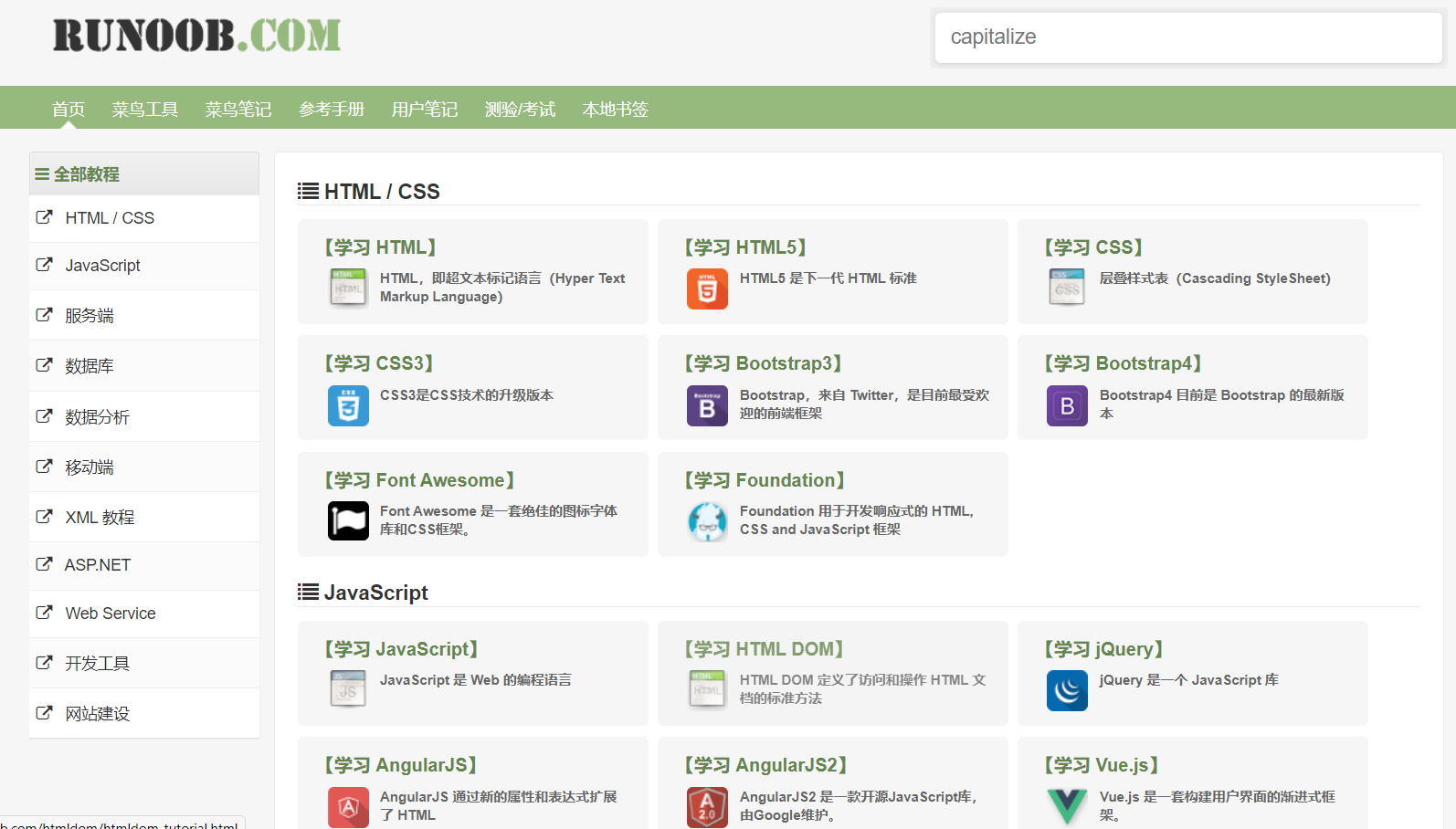Image resolution: width=1456 pixels, height=829 pixels.
Task: Click the jQuery wave icon
Action: (1067, 690)
